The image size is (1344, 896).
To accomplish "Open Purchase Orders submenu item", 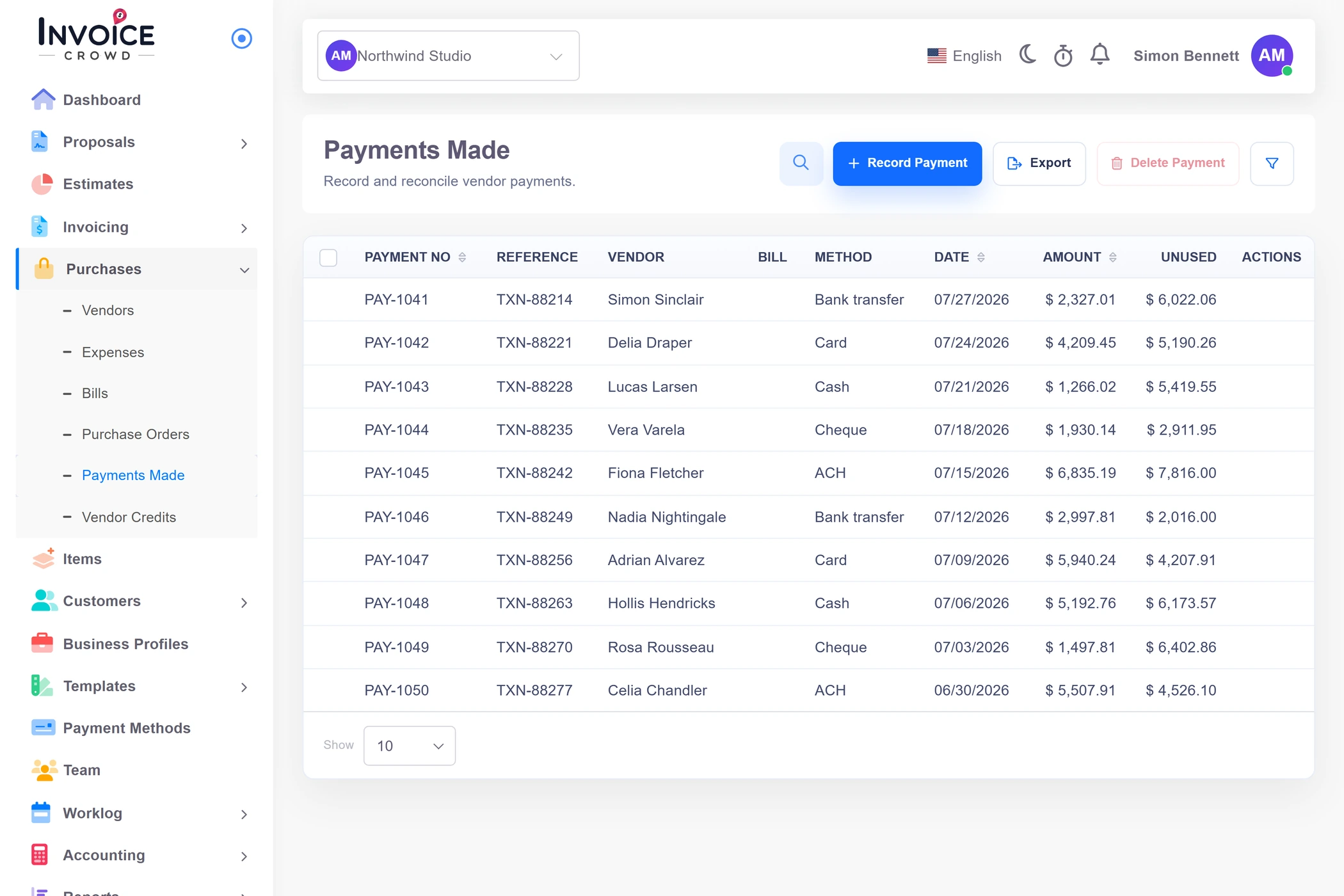I will click(136, 434).
